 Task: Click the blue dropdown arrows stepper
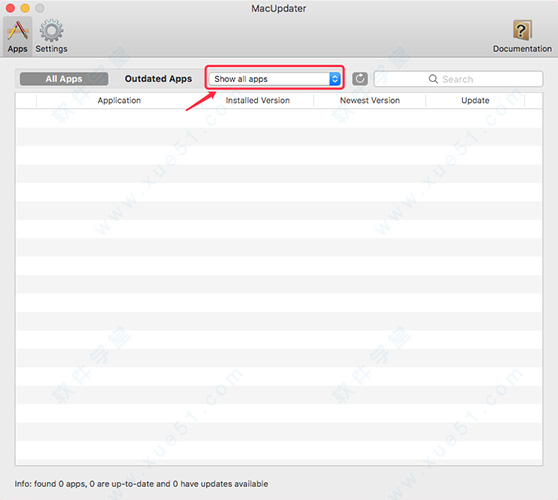[x=335, y=79]
